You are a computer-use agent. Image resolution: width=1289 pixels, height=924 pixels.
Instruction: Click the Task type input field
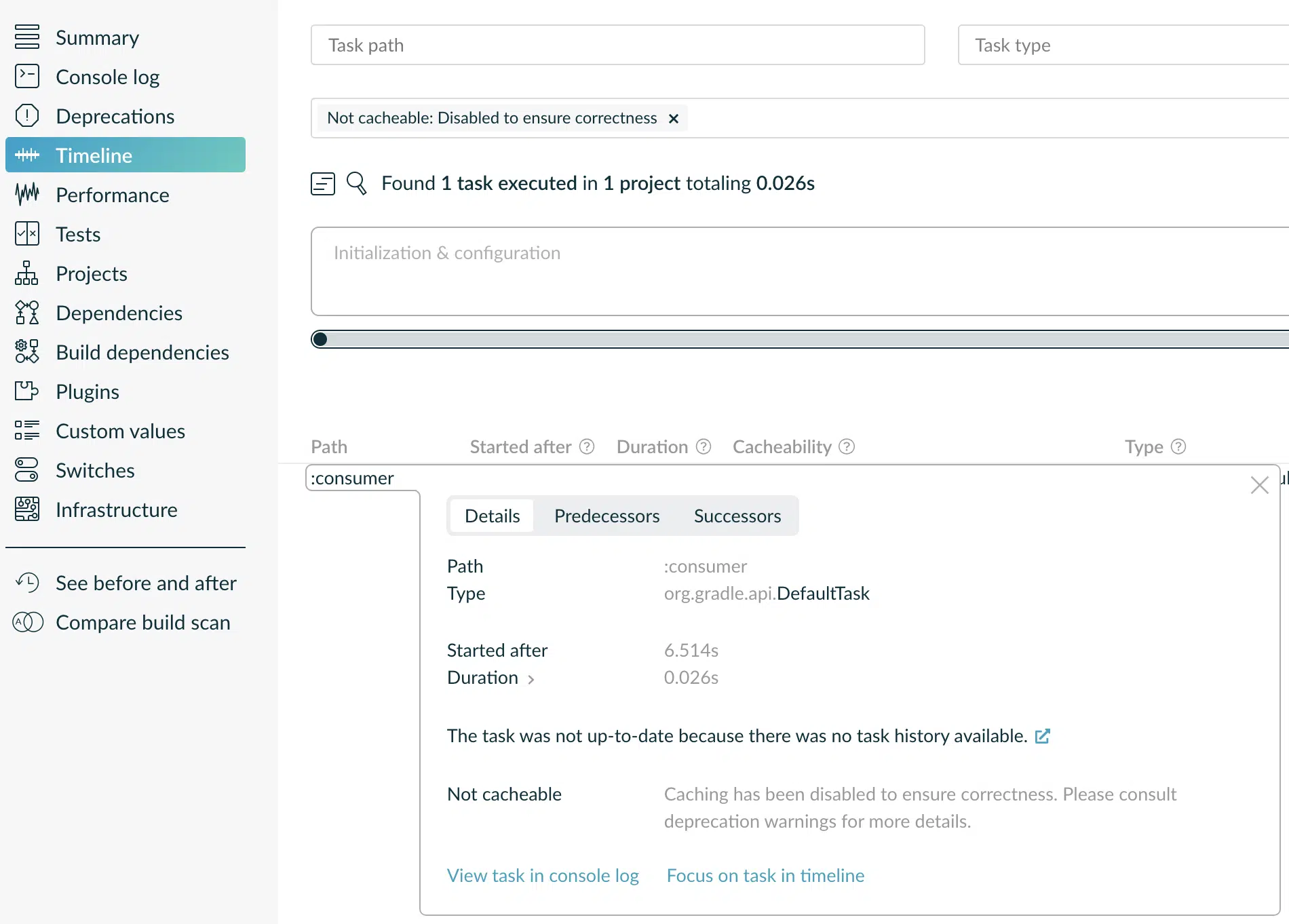[x=1123, y=45]
